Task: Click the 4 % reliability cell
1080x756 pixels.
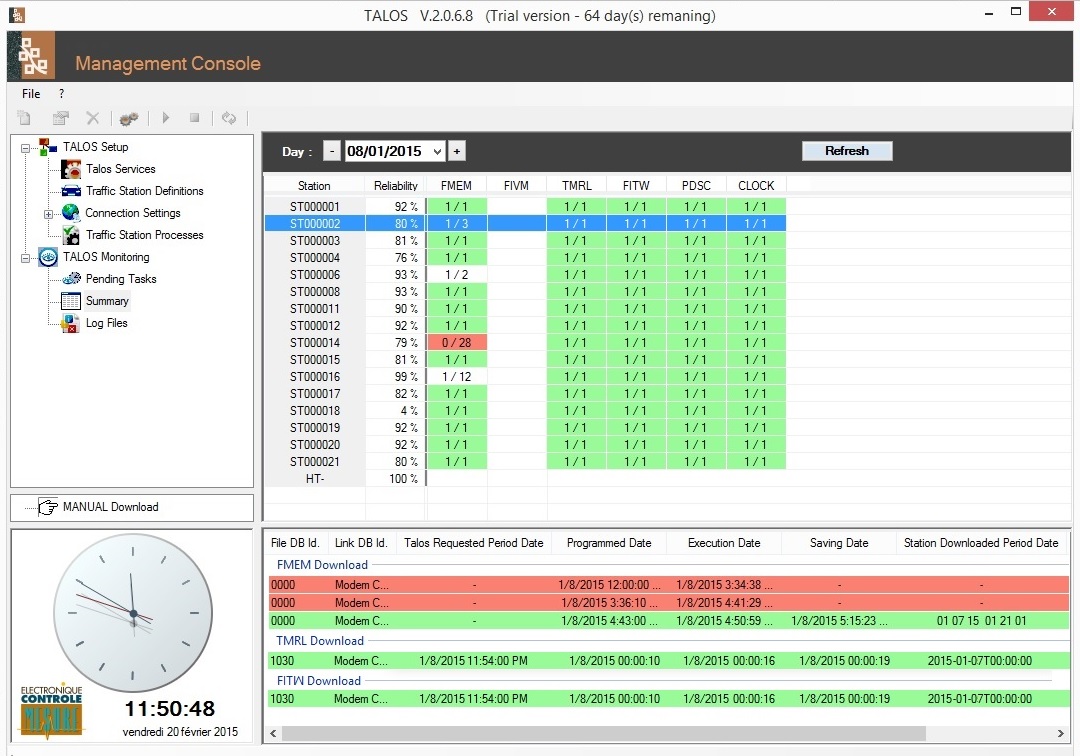Action: [x=396, y=410]
